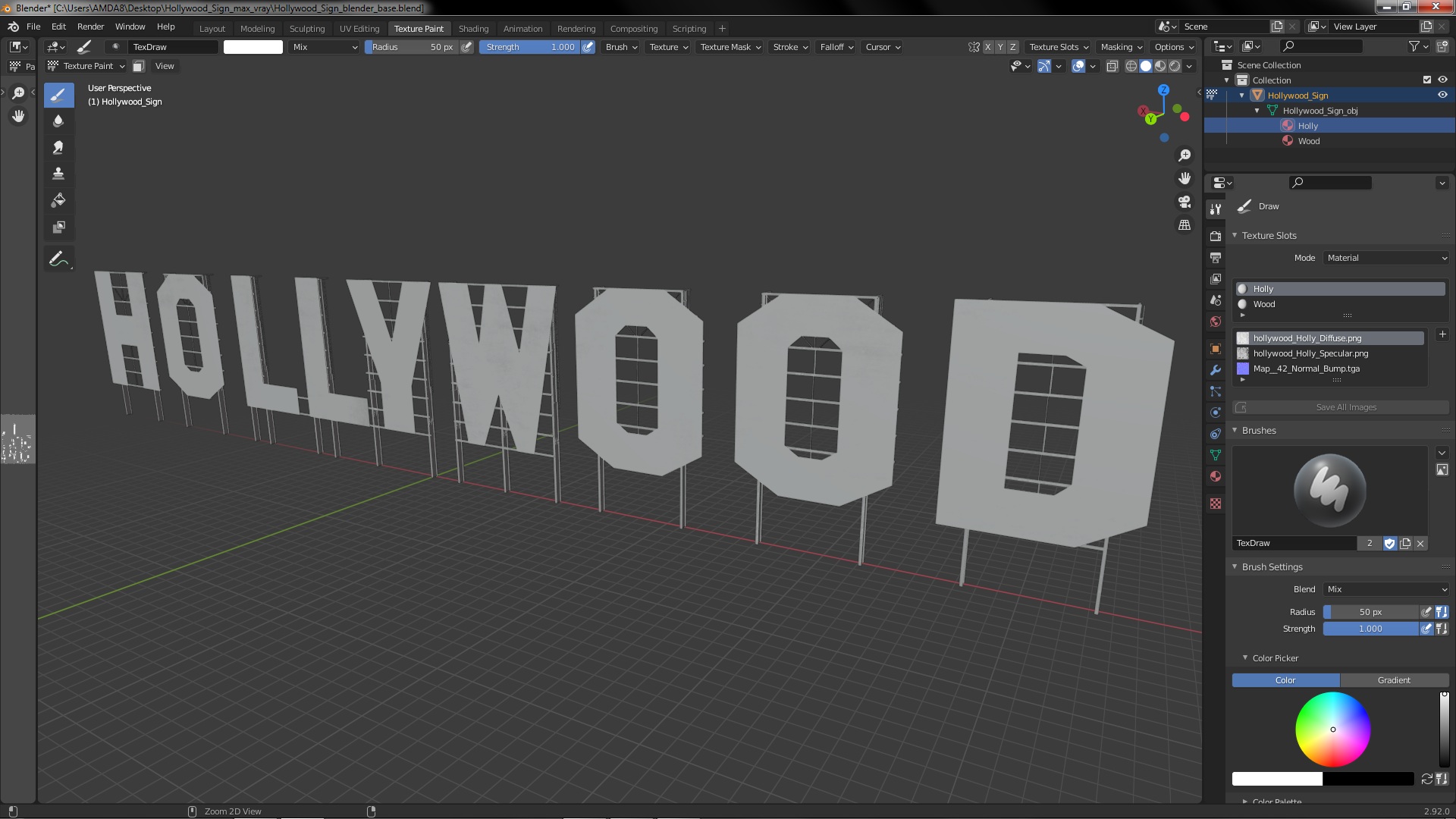Toggle Collection exclude checkbox in outliner
Screen dimensions: 1456x819
[x=1427, y=80]
